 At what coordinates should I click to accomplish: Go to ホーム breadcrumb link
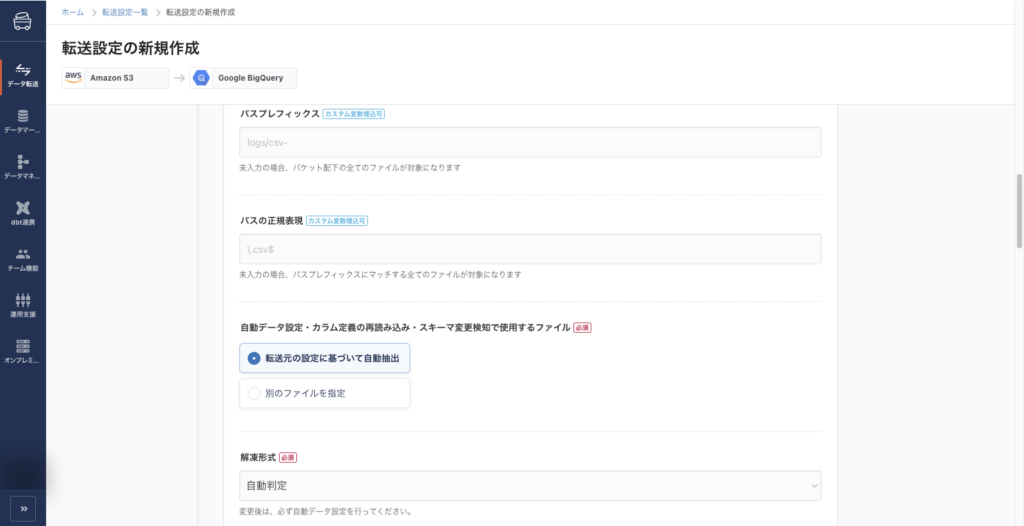72,11
